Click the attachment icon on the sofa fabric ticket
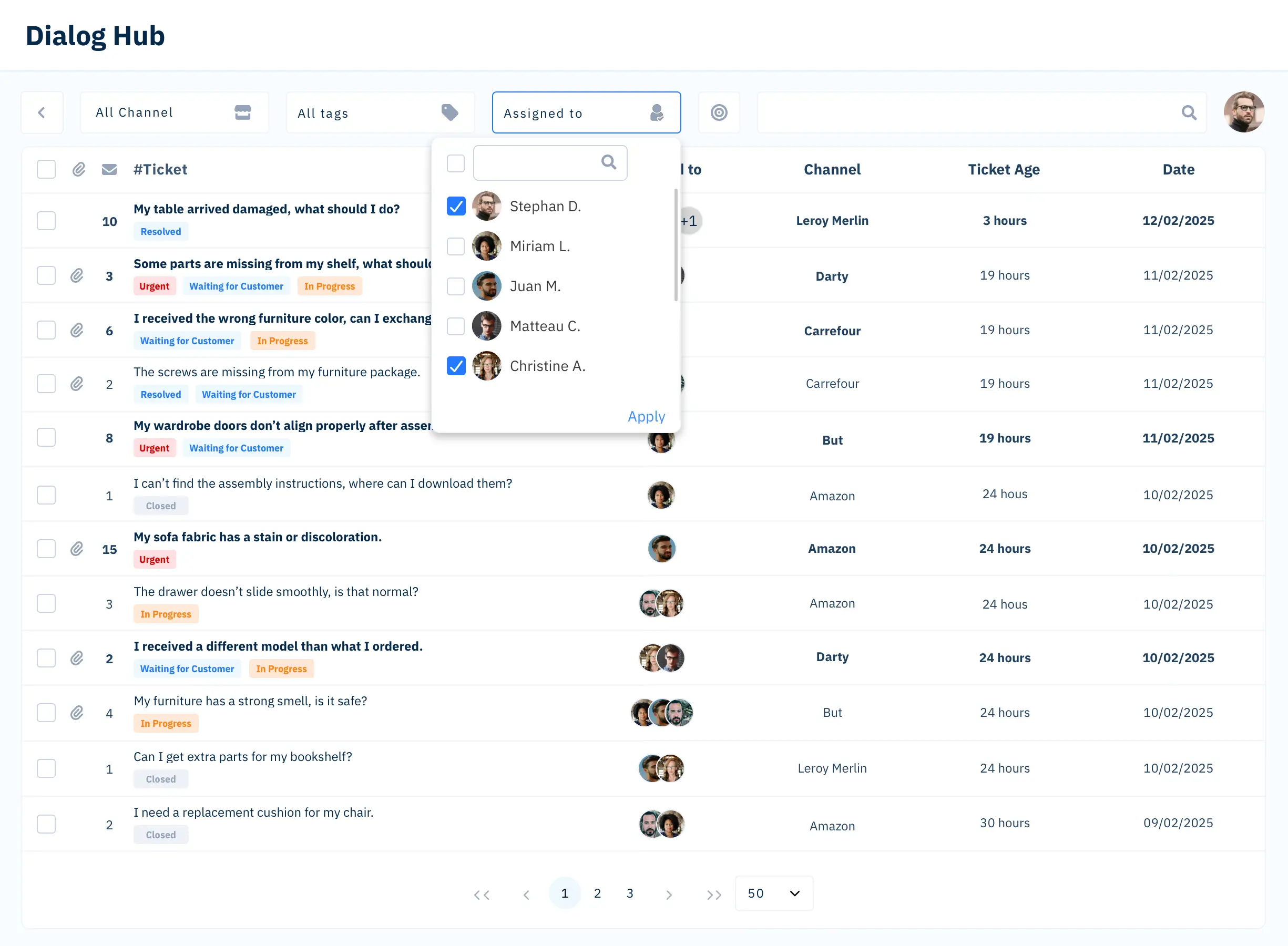Image resolution: width=1288 pixels, height=946 pixels. pos(77,549)
